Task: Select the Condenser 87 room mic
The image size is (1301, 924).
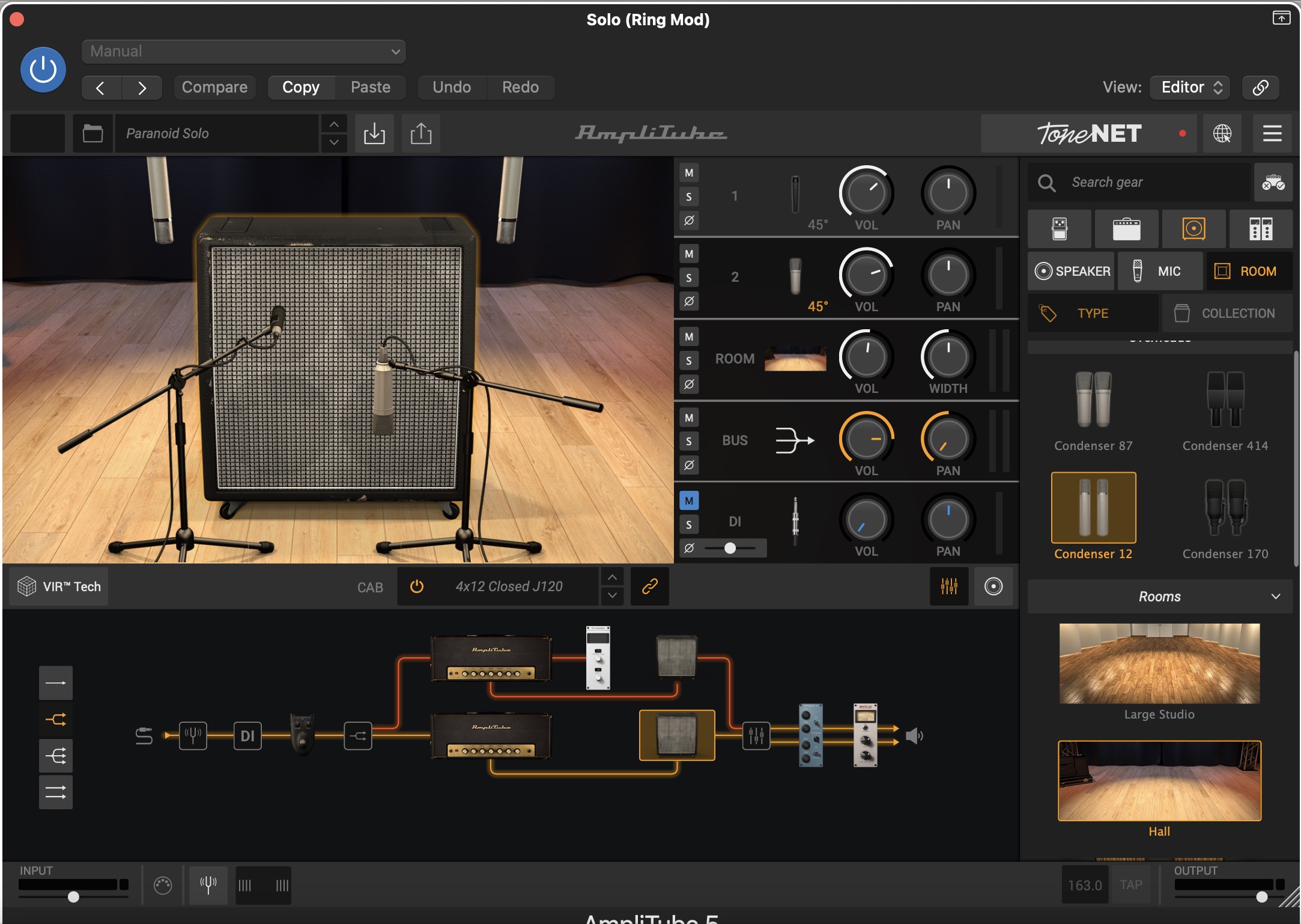Action: tap(1093, 412)
